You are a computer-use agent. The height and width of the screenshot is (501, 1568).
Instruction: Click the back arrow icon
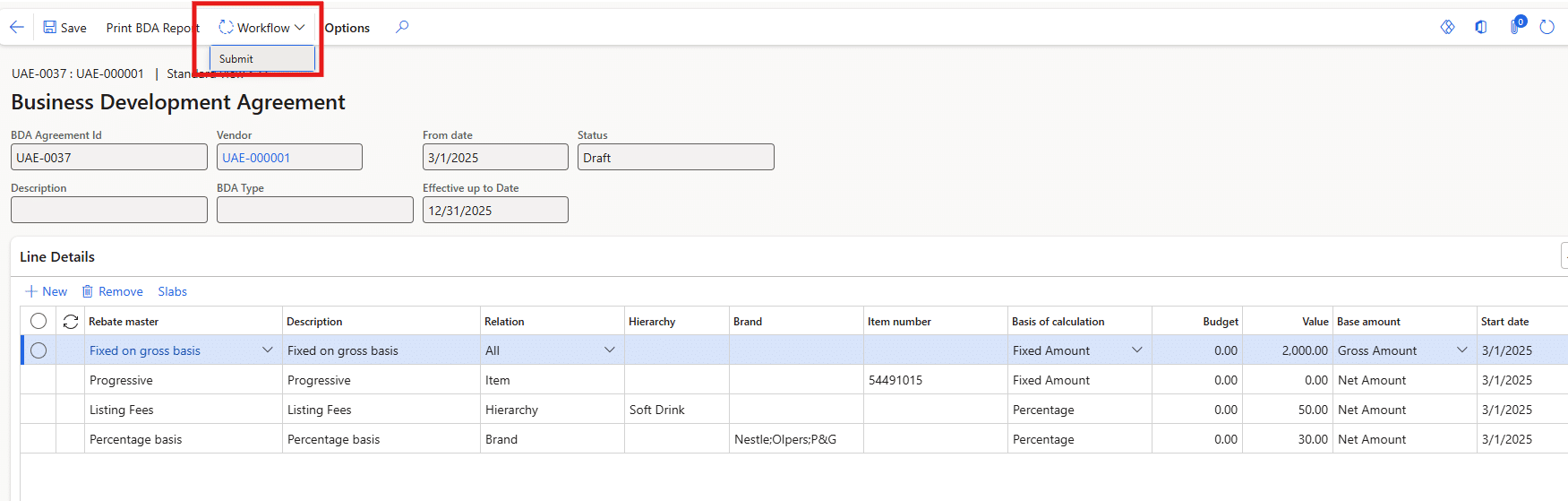pos(16,27)
